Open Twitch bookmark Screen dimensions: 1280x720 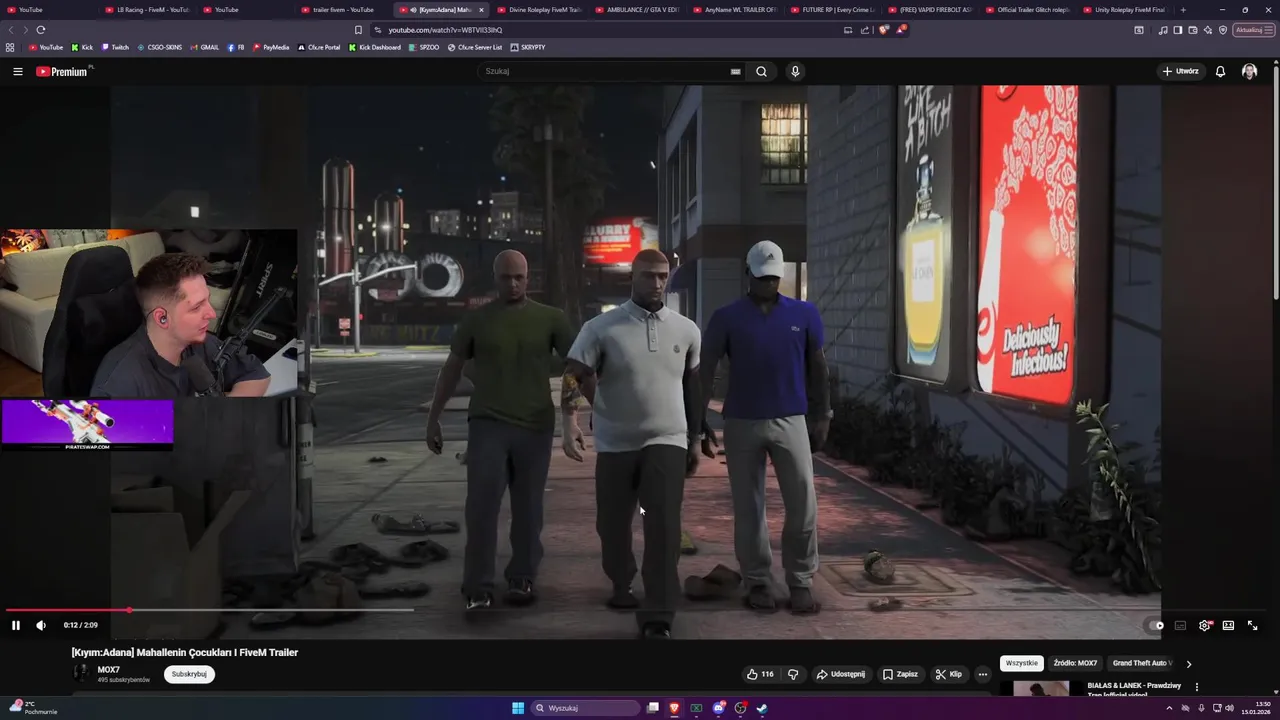tap(115, 47)
